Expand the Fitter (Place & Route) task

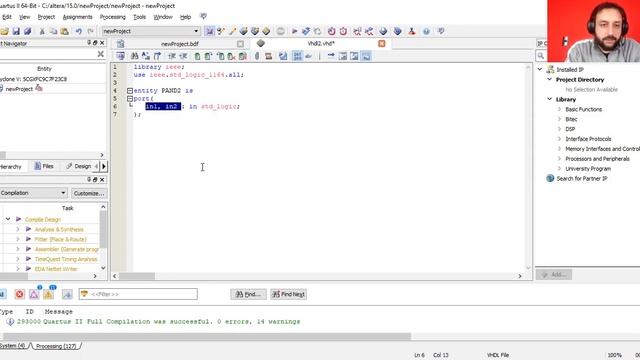(18, 239)
